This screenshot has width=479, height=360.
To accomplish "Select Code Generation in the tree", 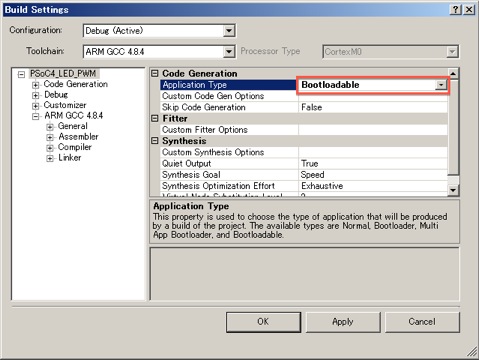I will [76, 84].
